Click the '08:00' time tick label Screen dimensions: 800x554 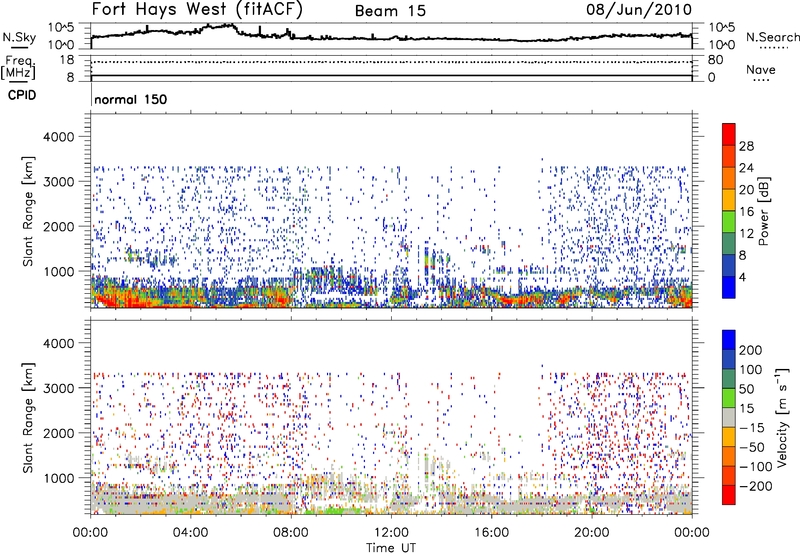[x=291, y=533]
